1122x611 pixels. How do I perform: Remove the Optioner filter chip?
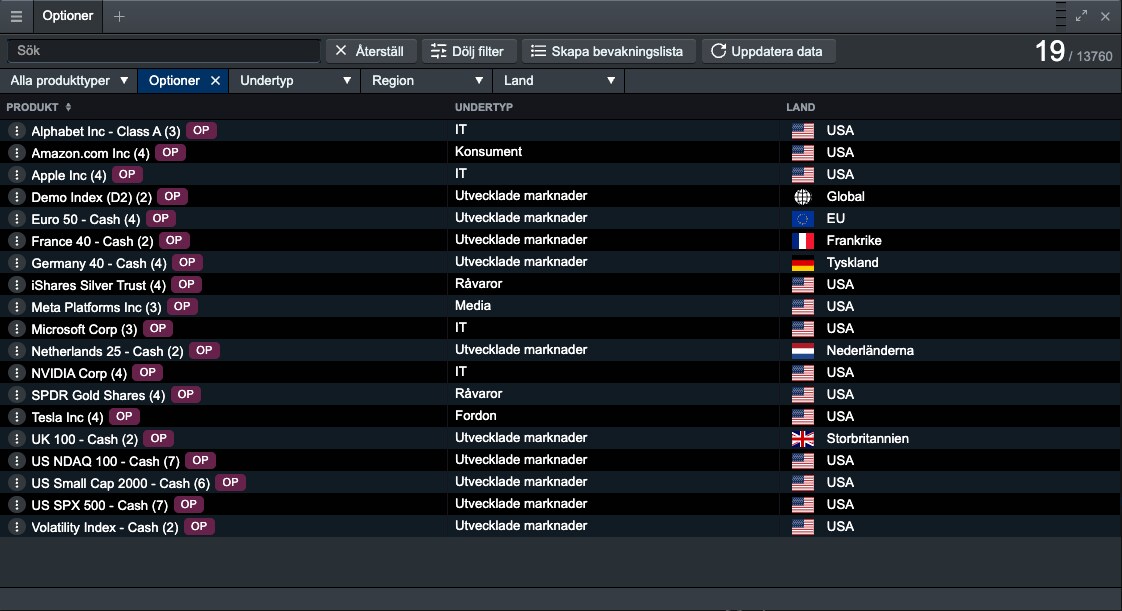click(215, 81)
